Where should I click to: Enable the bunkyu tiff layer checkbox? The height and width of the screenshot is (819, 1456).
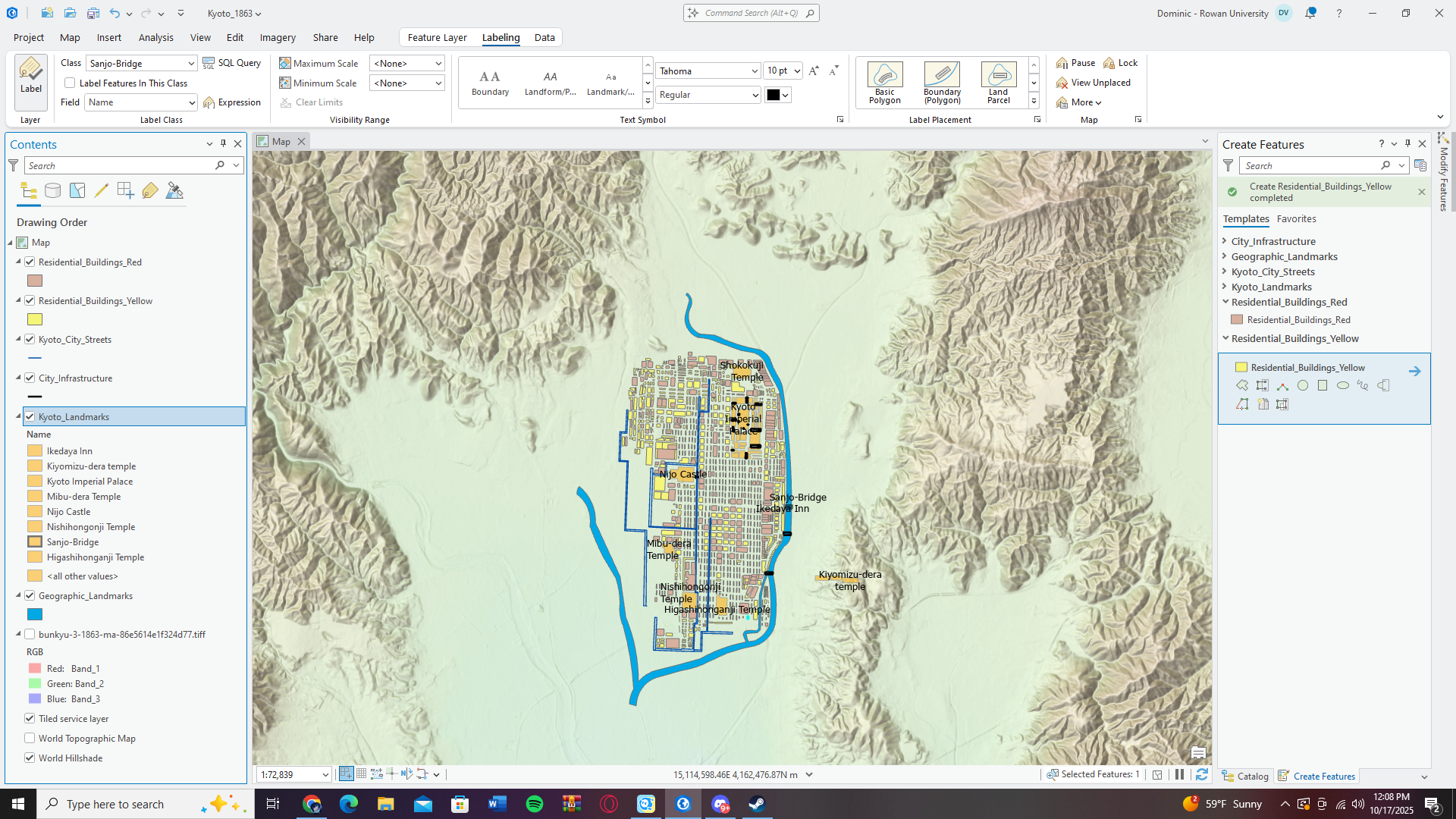tap(30, 634)
